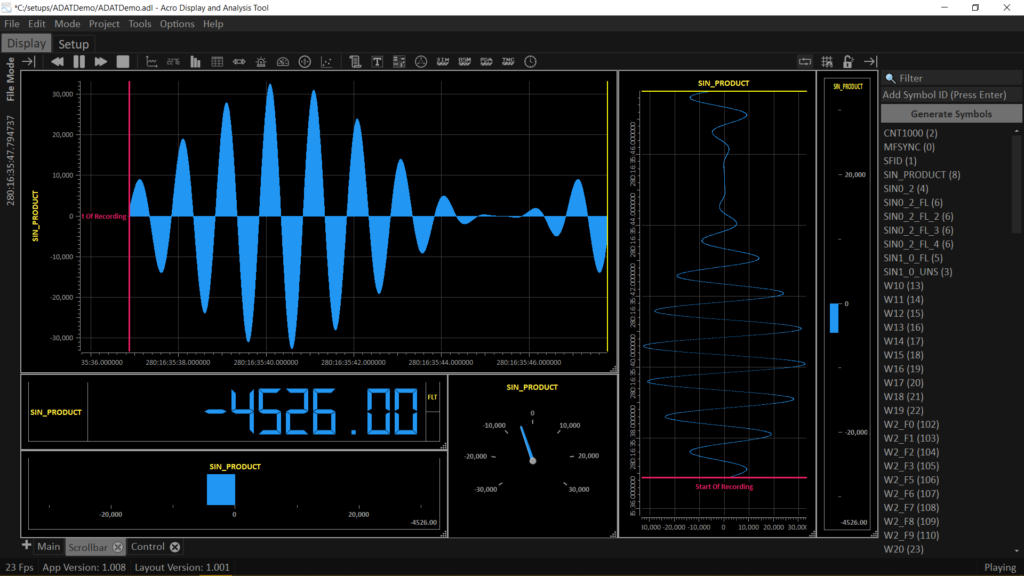1024x576 pixels.
Task: Add a gauge dial display widget
Action: tap(283, 62)
